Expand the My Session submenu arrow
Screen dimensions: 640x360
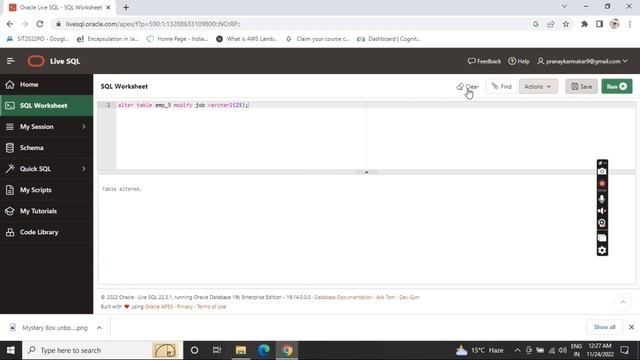click(84, 127)
